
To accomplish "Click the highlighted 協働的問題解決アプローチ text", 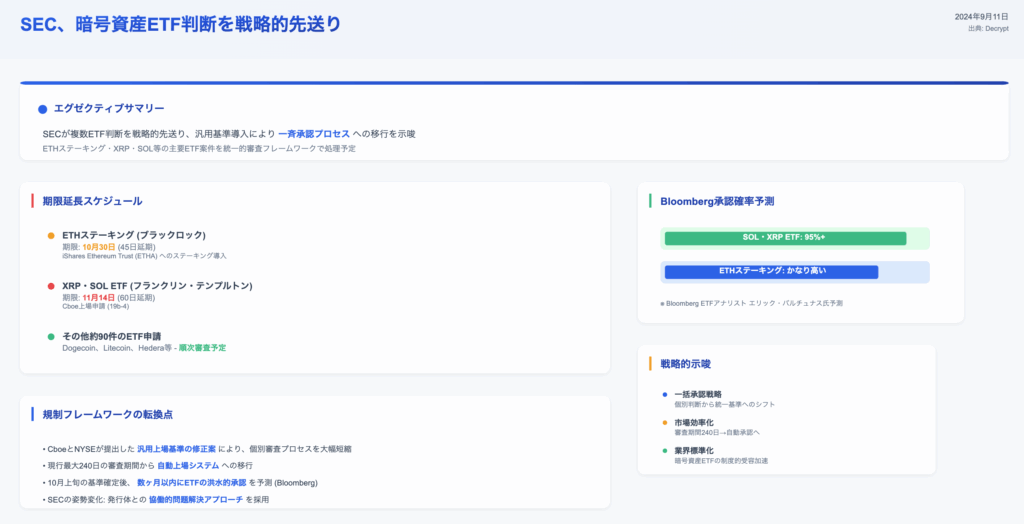I will point(196,500).
